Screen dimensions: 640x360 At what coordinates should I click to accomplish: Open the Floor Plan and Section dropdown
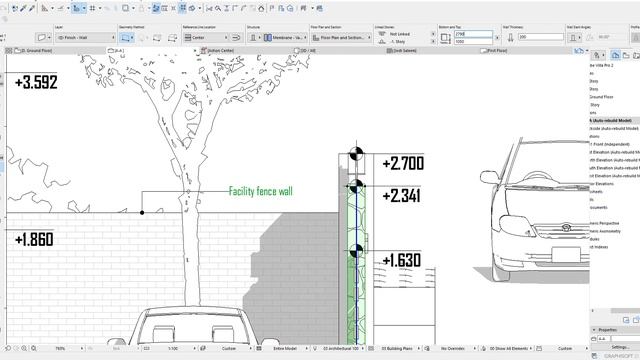tap(341, 38)
